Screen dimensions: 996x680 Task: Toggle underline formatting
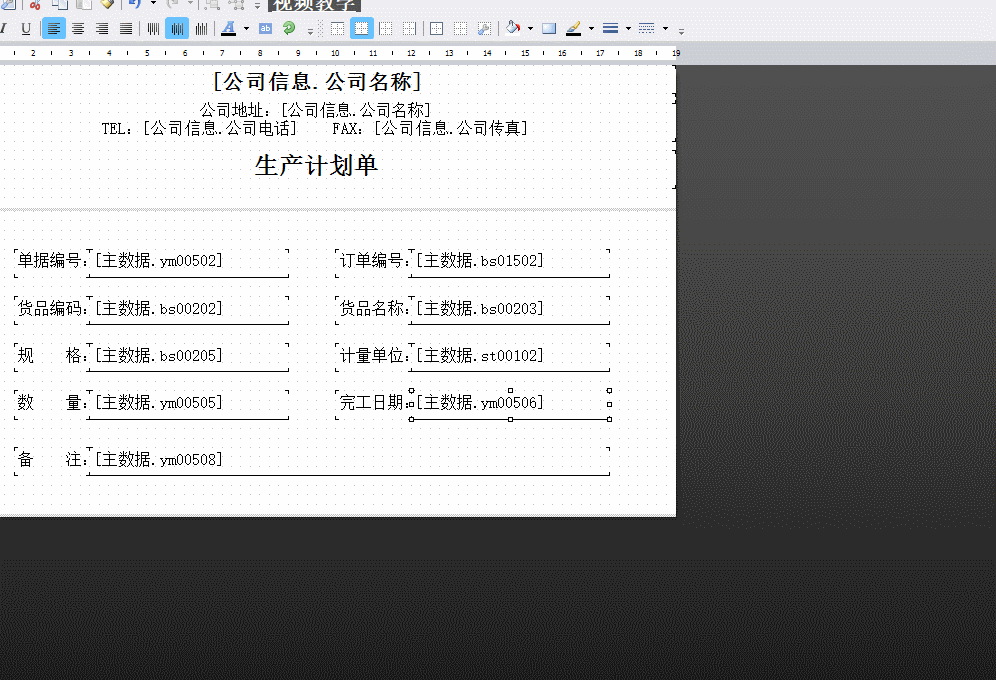click(26, 28)
